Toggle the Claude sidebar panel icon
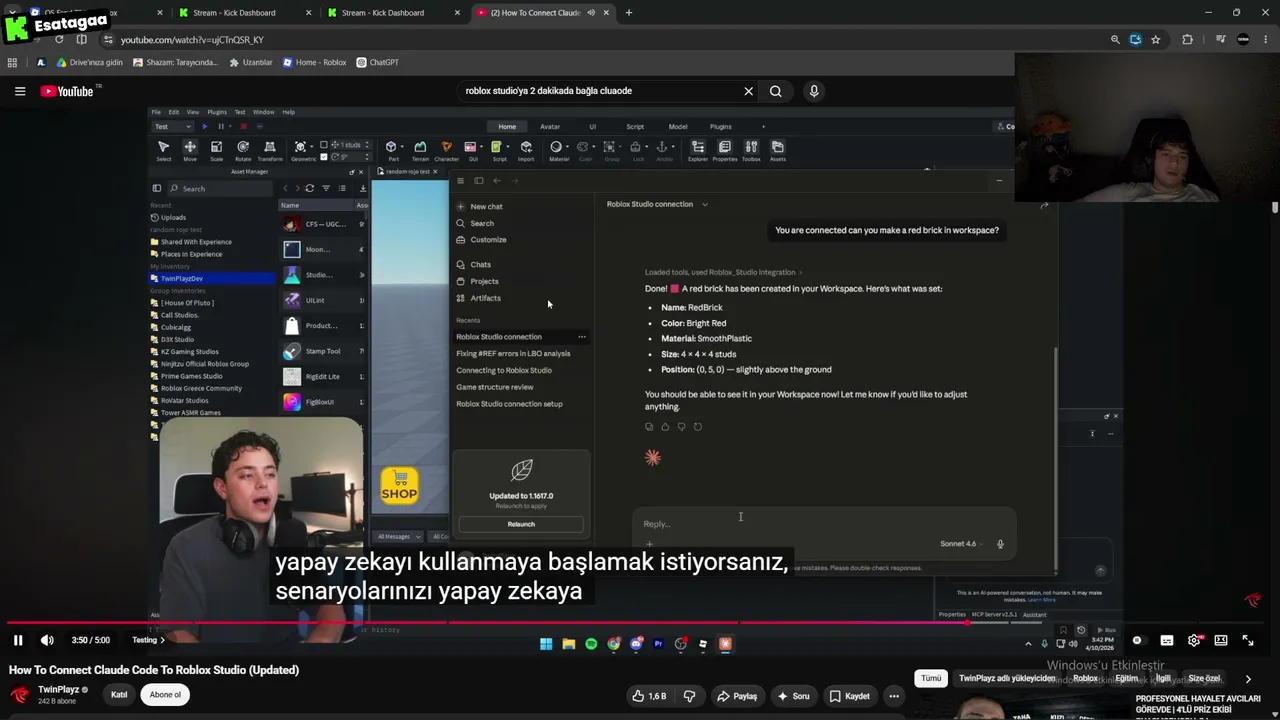Image resolution: width=1280 pixels, height=720 pixels. click(479, 181)
